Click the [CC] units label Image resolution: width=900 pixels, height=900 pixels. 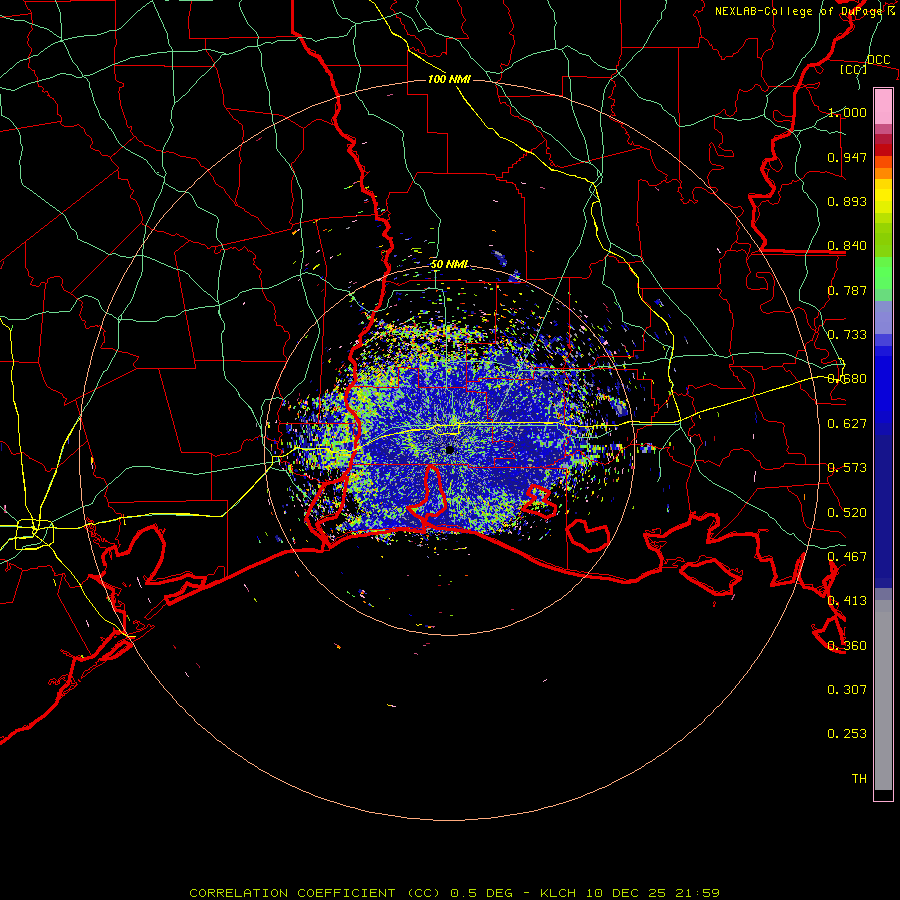tap(854, 69)
